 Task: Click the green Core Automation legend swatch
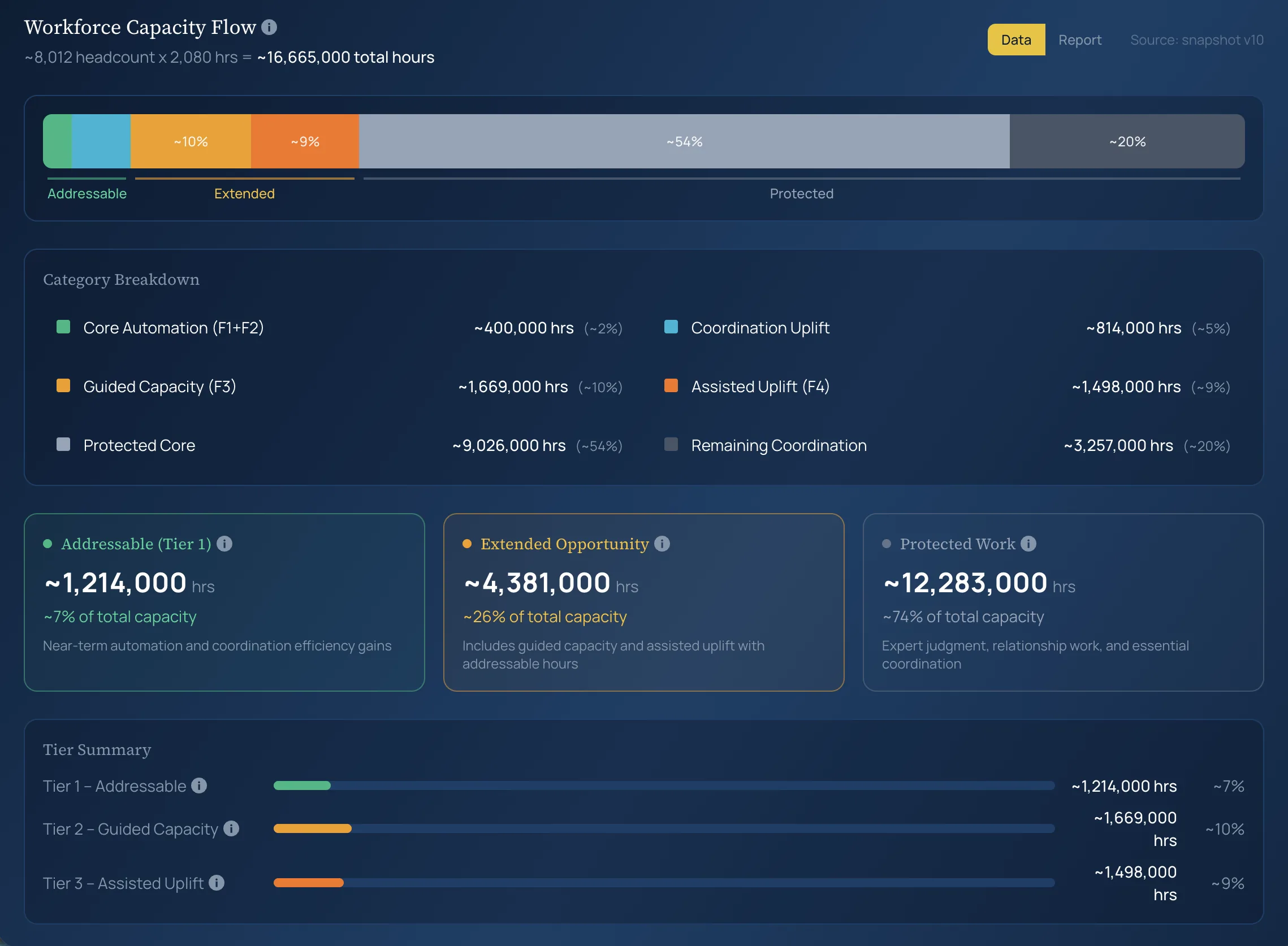(x=63, y=327)
